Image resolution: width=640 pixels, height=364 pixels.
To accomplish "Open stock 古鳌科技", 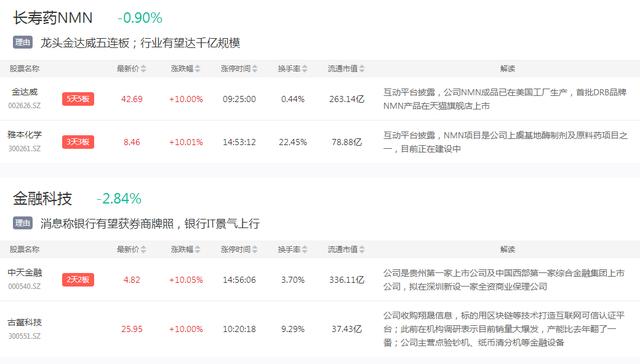I will [x=24, y=322].
